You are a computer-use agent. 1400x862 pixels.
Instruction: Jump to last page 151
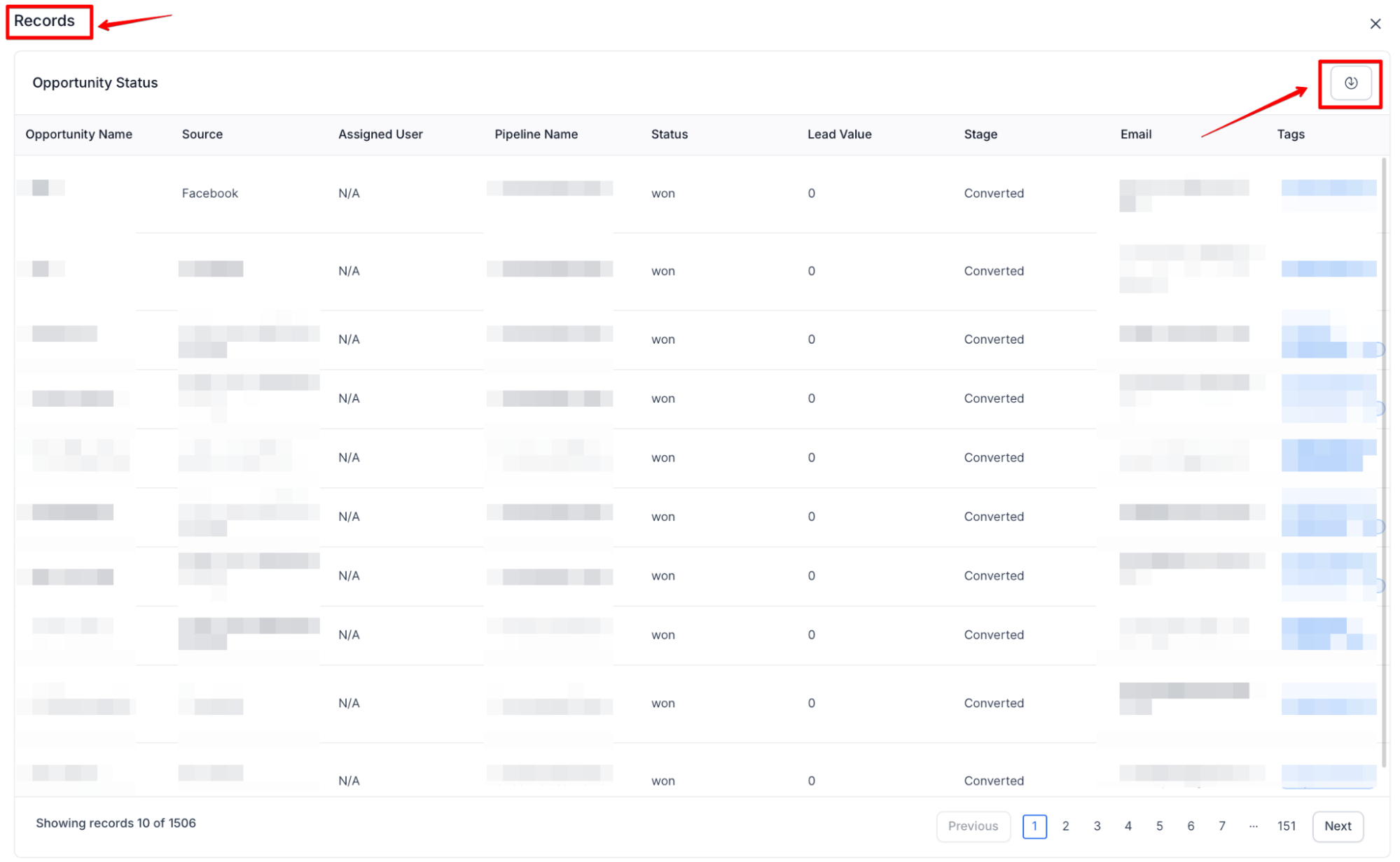pos(1286,826)
